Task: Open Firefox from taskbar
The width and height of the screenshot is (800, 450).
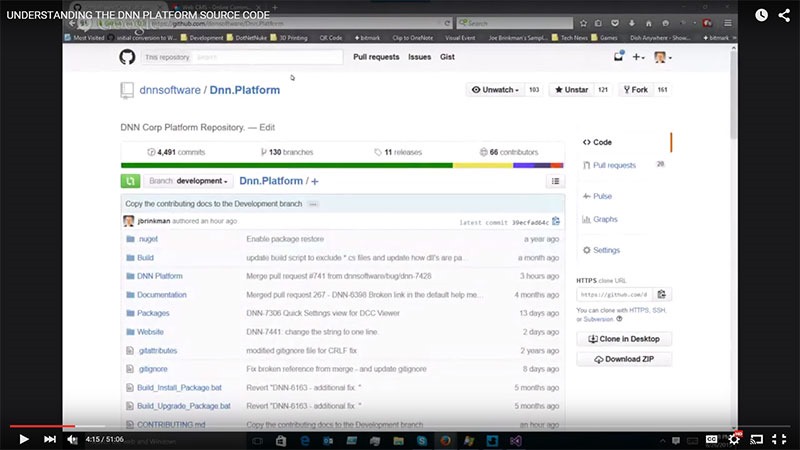Action: 445,441
